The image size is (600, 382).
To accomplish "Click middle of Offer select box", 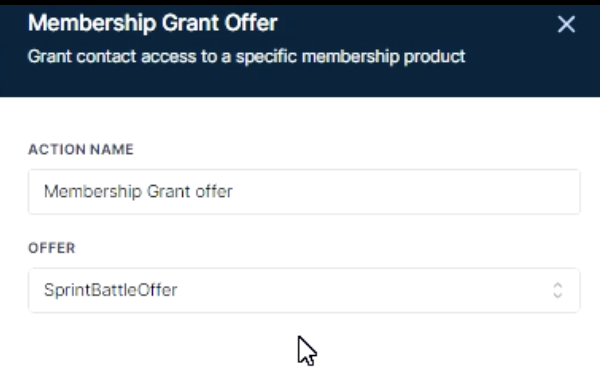I will [x=304, y=290].
